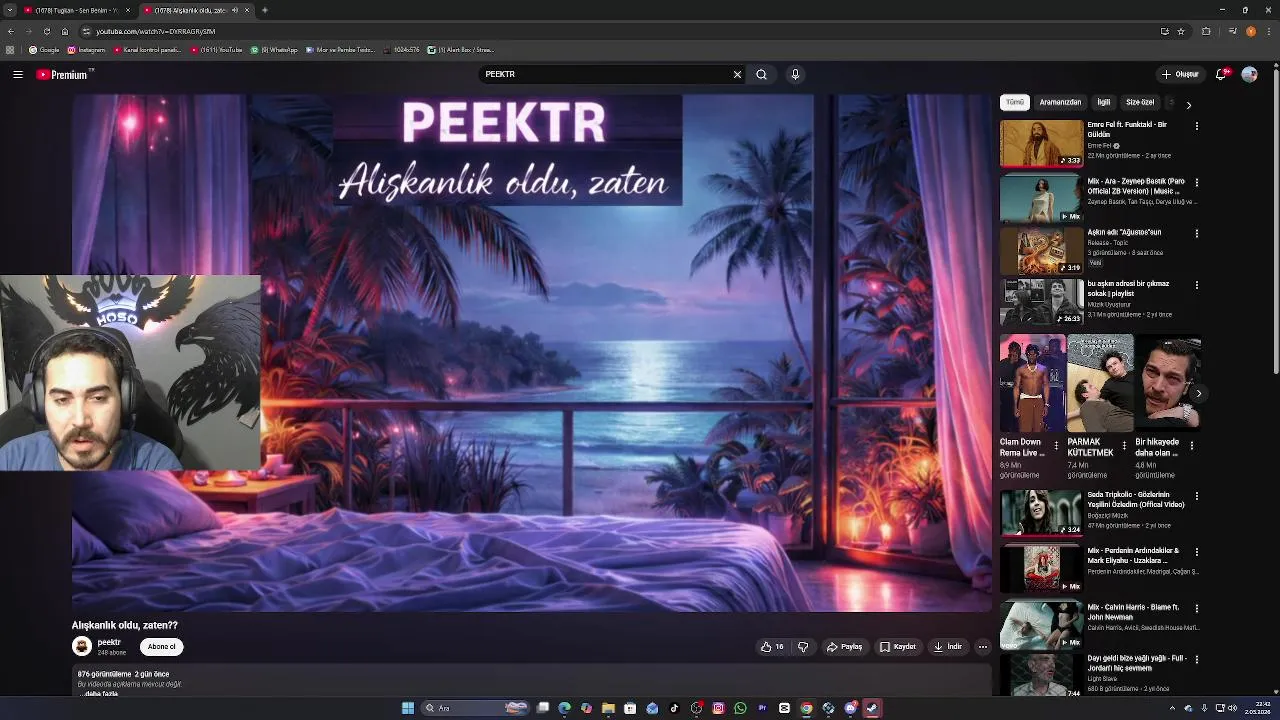Clear the PEEKTR search query
This screenshot has width=1280, height=720.
click(737, 74)
